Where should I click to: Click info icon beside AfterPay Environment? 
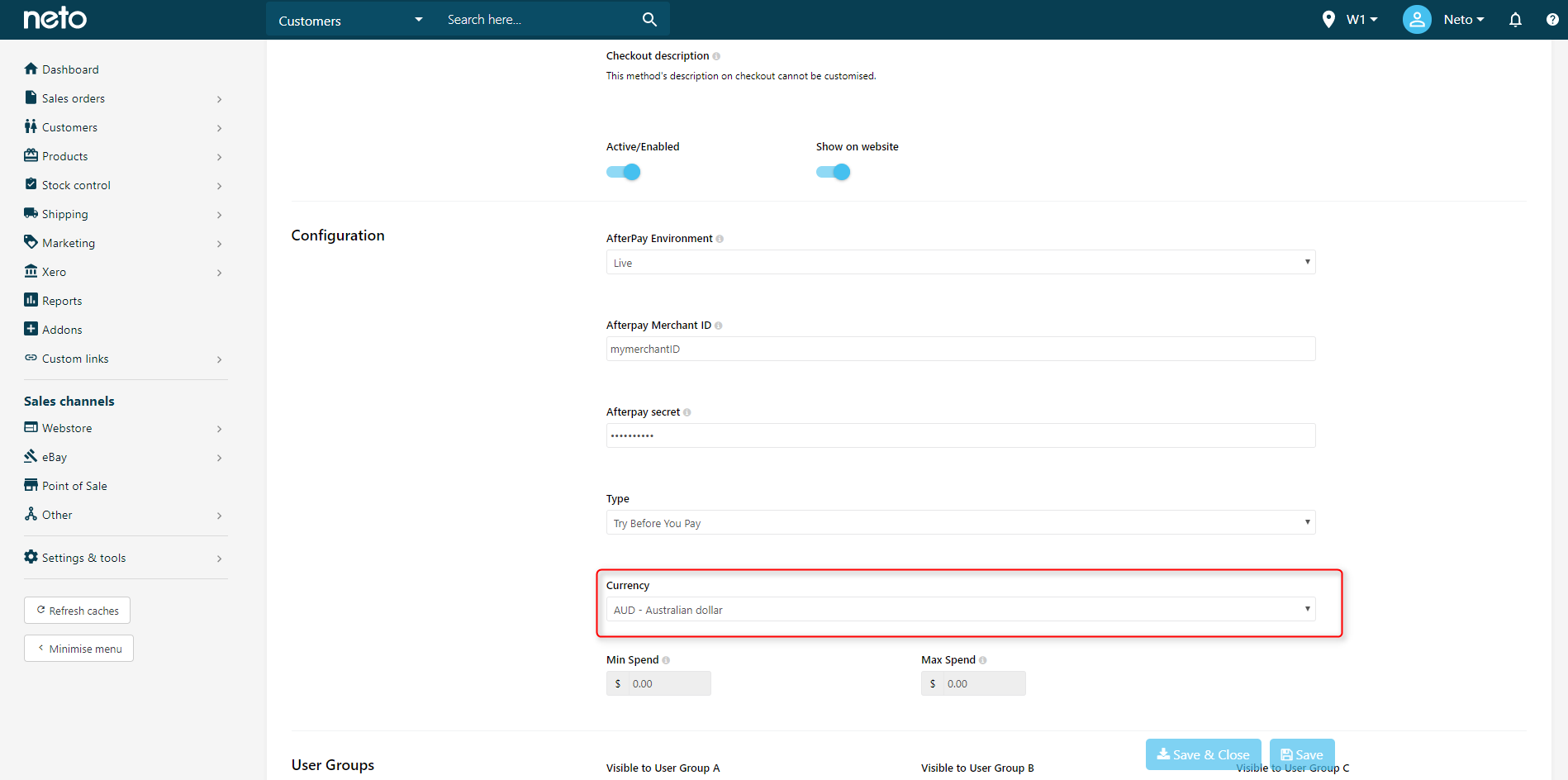[720, 239]
